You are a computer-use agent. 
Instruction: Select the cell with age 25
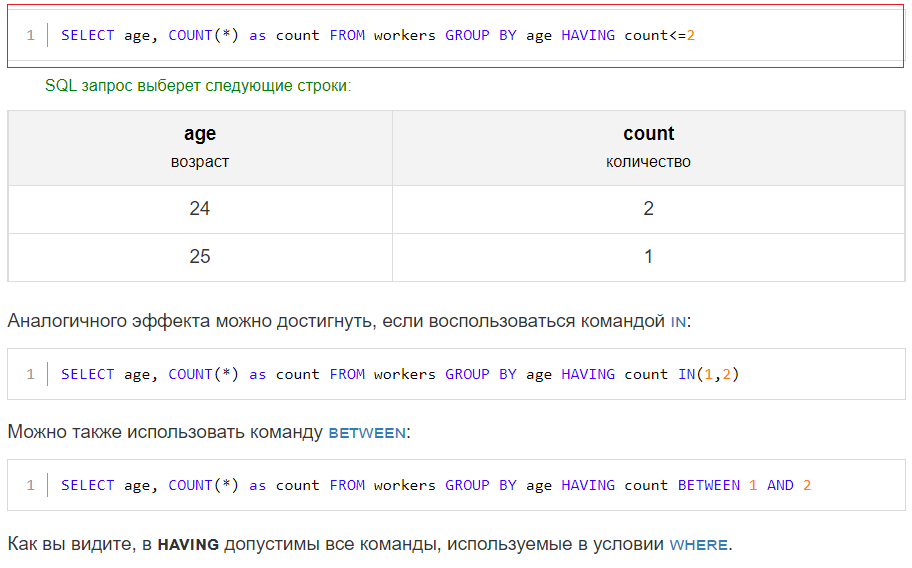point(200,257)
